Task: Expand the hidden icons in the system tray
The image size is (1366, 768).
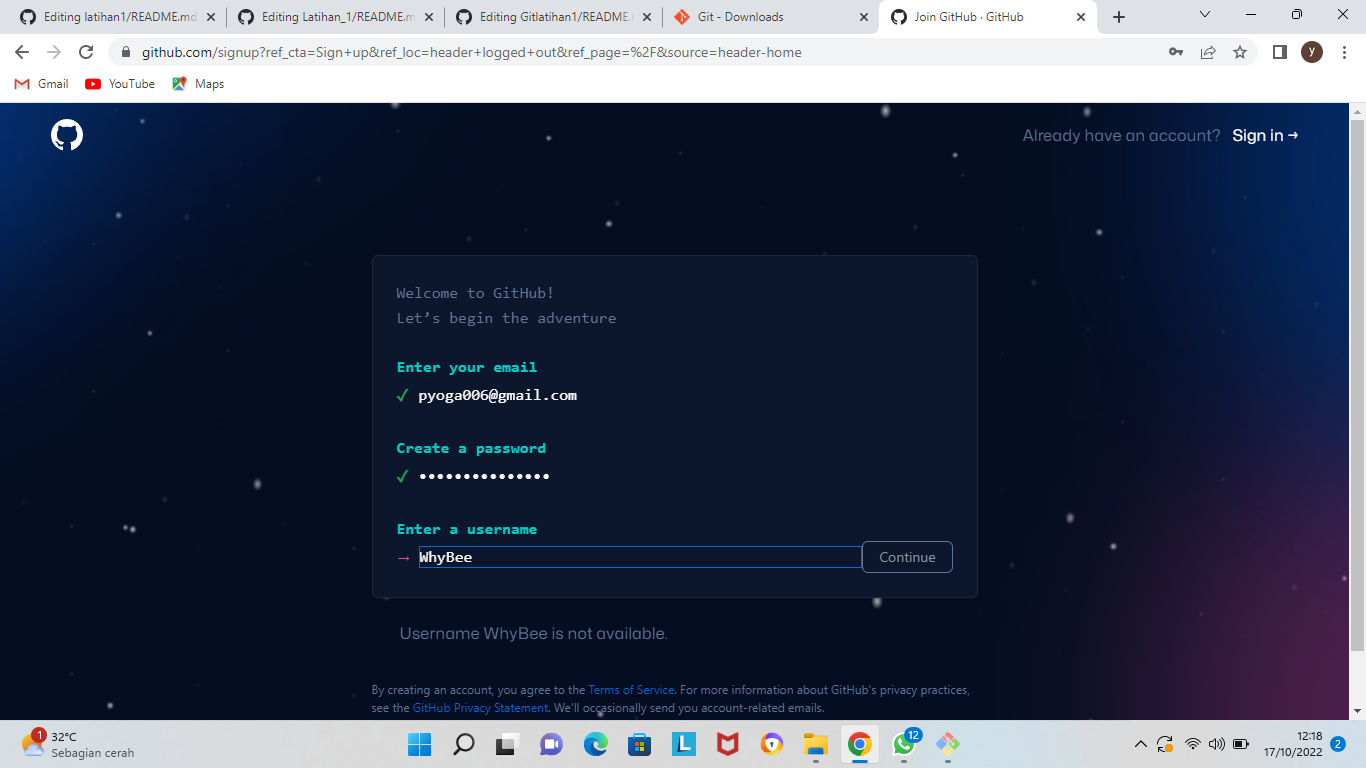Action: point(1140,744)
